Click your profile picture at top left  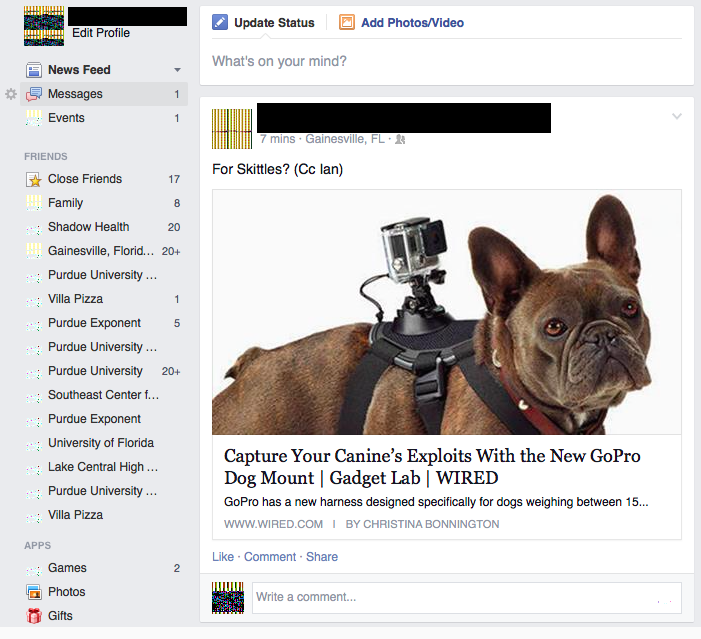(x=44, y=26)
